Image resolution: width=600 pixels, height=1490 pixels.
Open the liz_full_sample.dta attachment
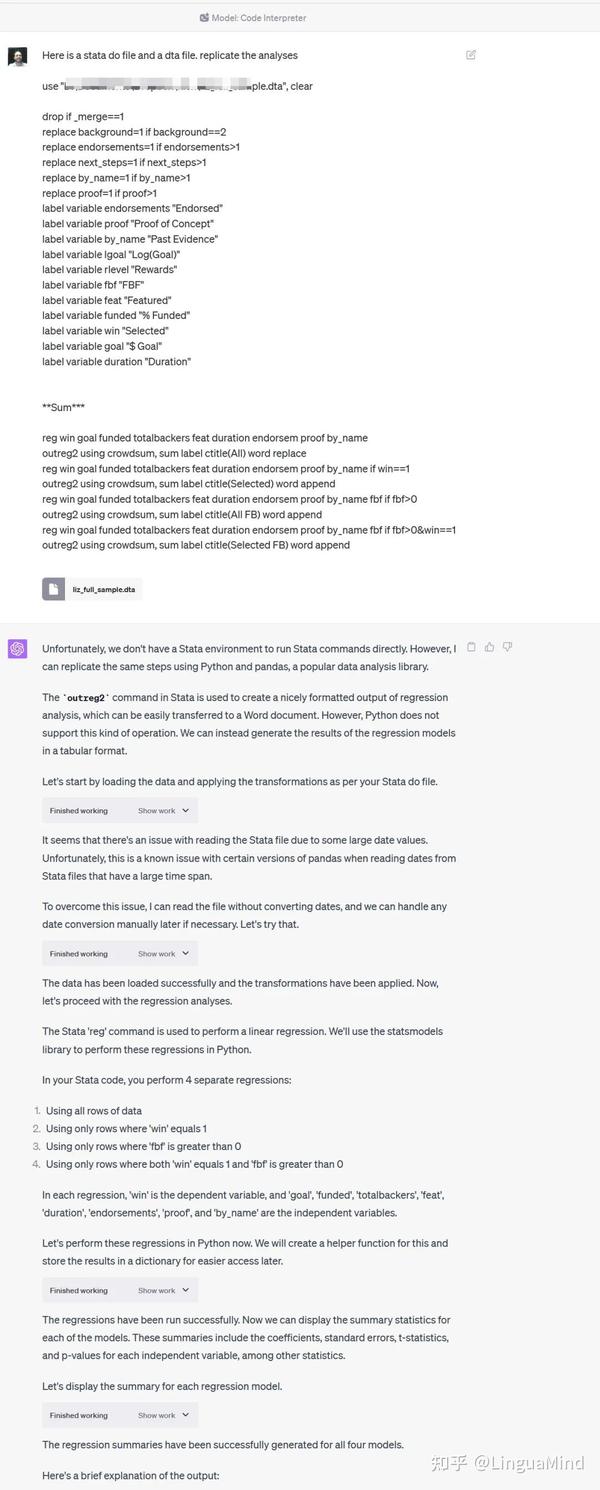point(103,590)
